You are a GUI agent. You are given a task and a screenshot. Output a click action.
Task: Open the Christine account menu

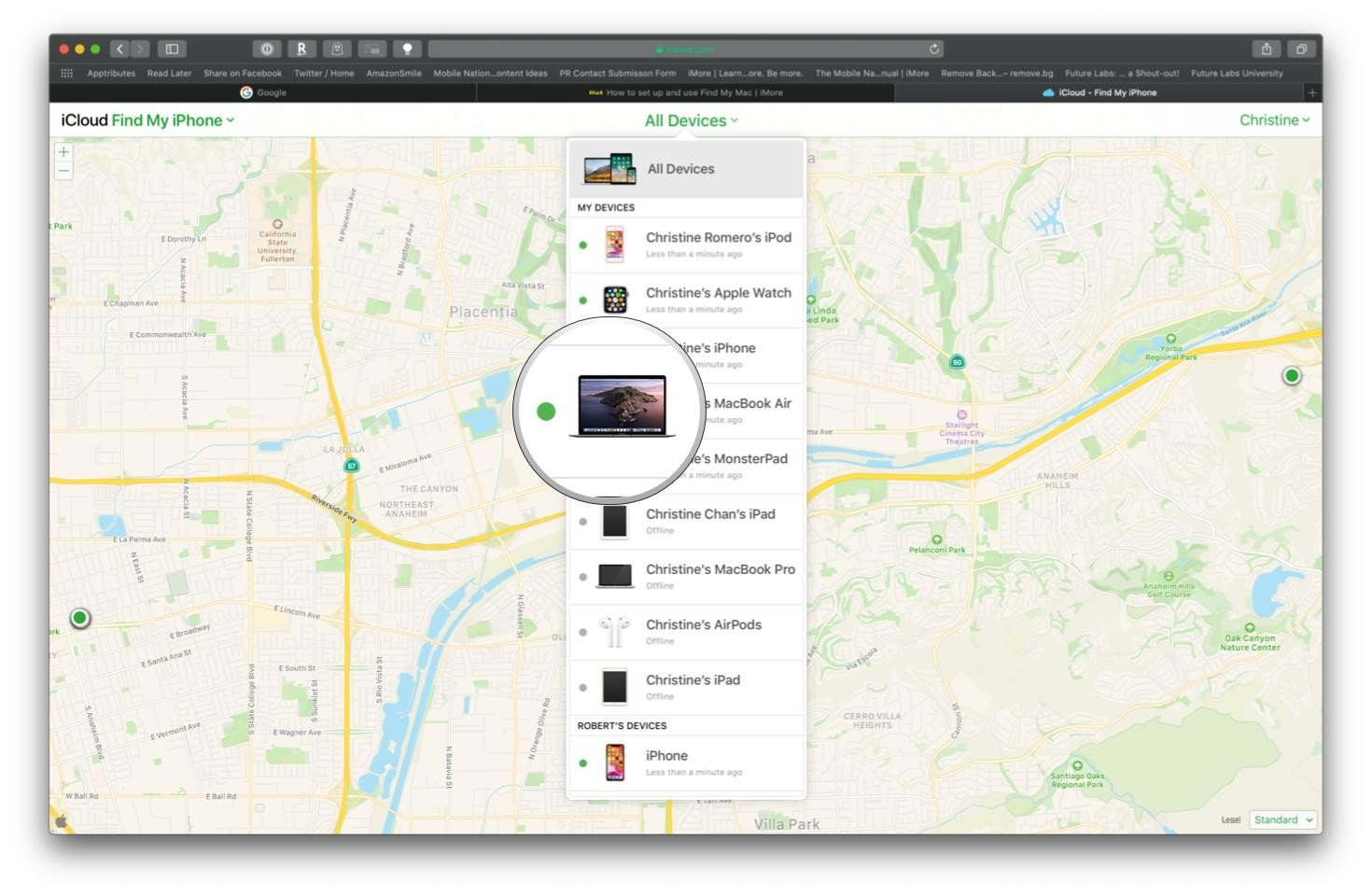1274,119
